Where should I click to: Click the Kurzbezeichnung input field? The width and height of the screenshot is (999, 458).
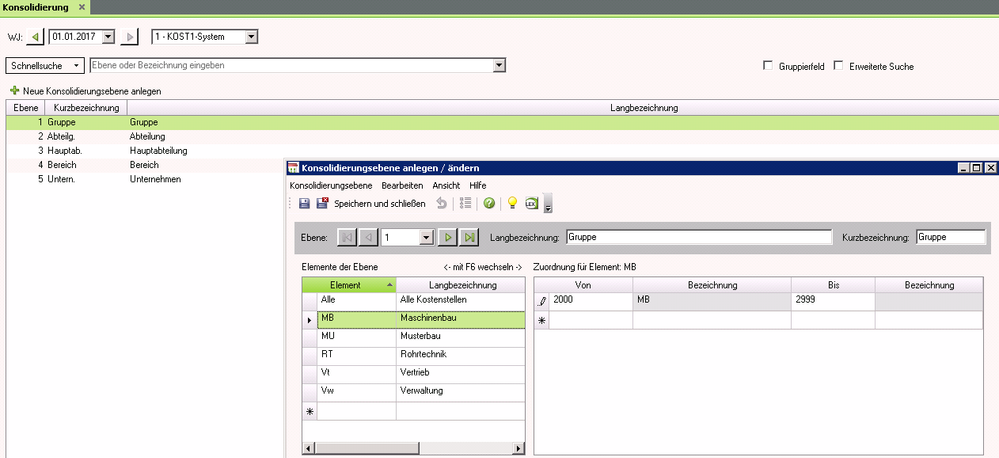951,237
